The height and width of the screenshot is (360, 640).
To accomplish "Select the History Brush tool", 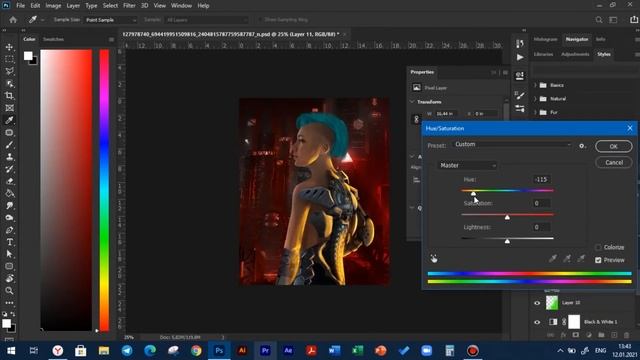I will coord(9,169).
